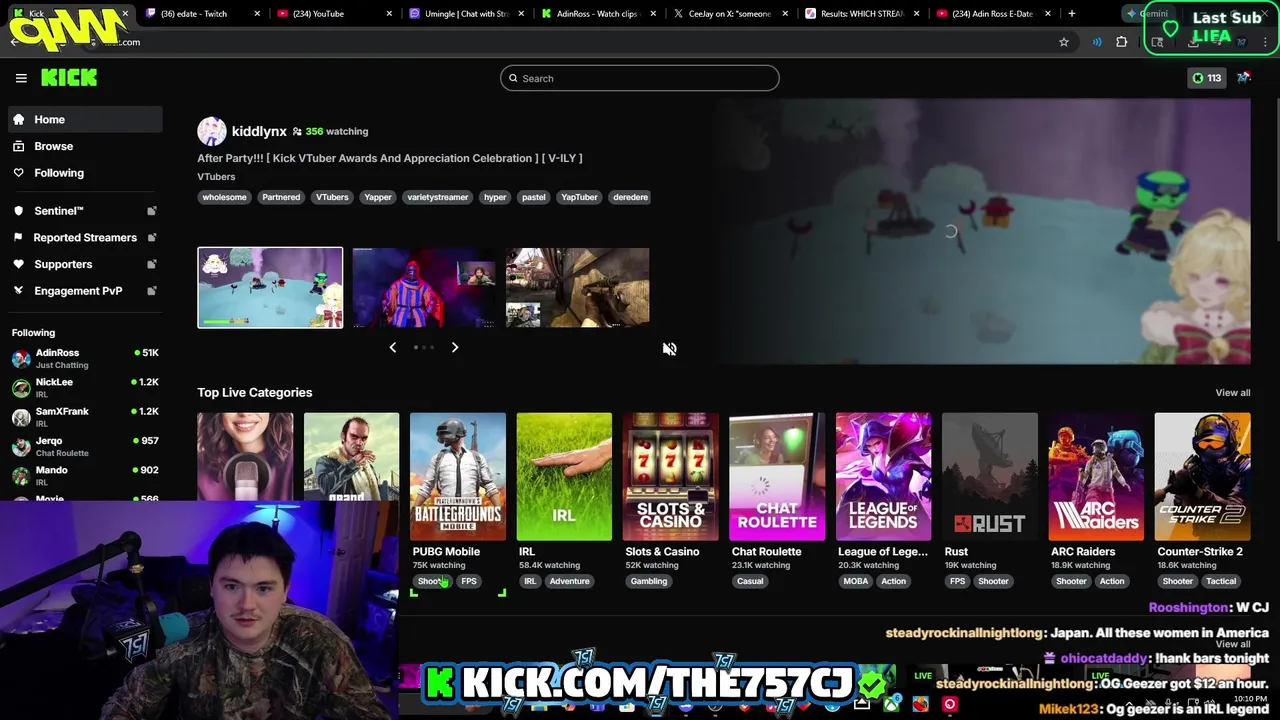This screenshot has height=720, width=1280.
Task: Select the second carousel stream thumbnail
Action: click(424, 288)
